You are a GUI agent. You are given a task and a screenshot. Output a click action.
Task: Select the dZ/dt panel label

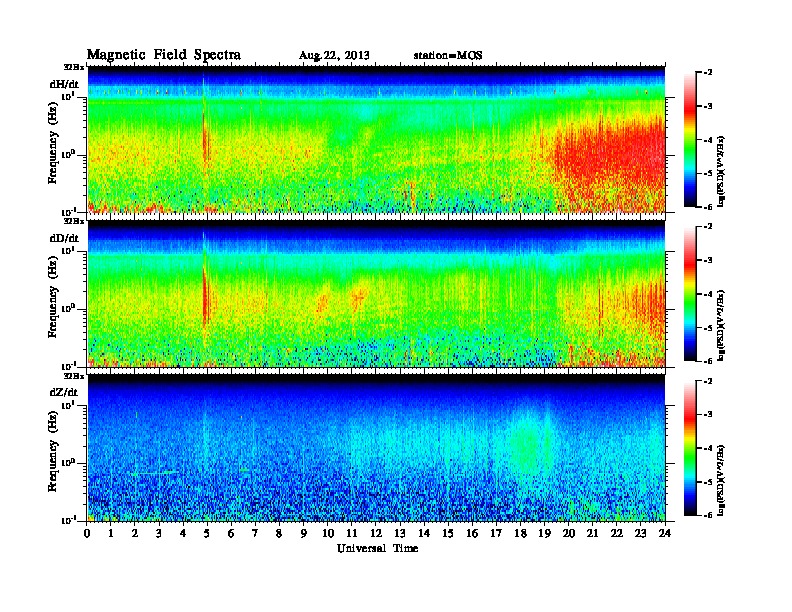[64, 392]
